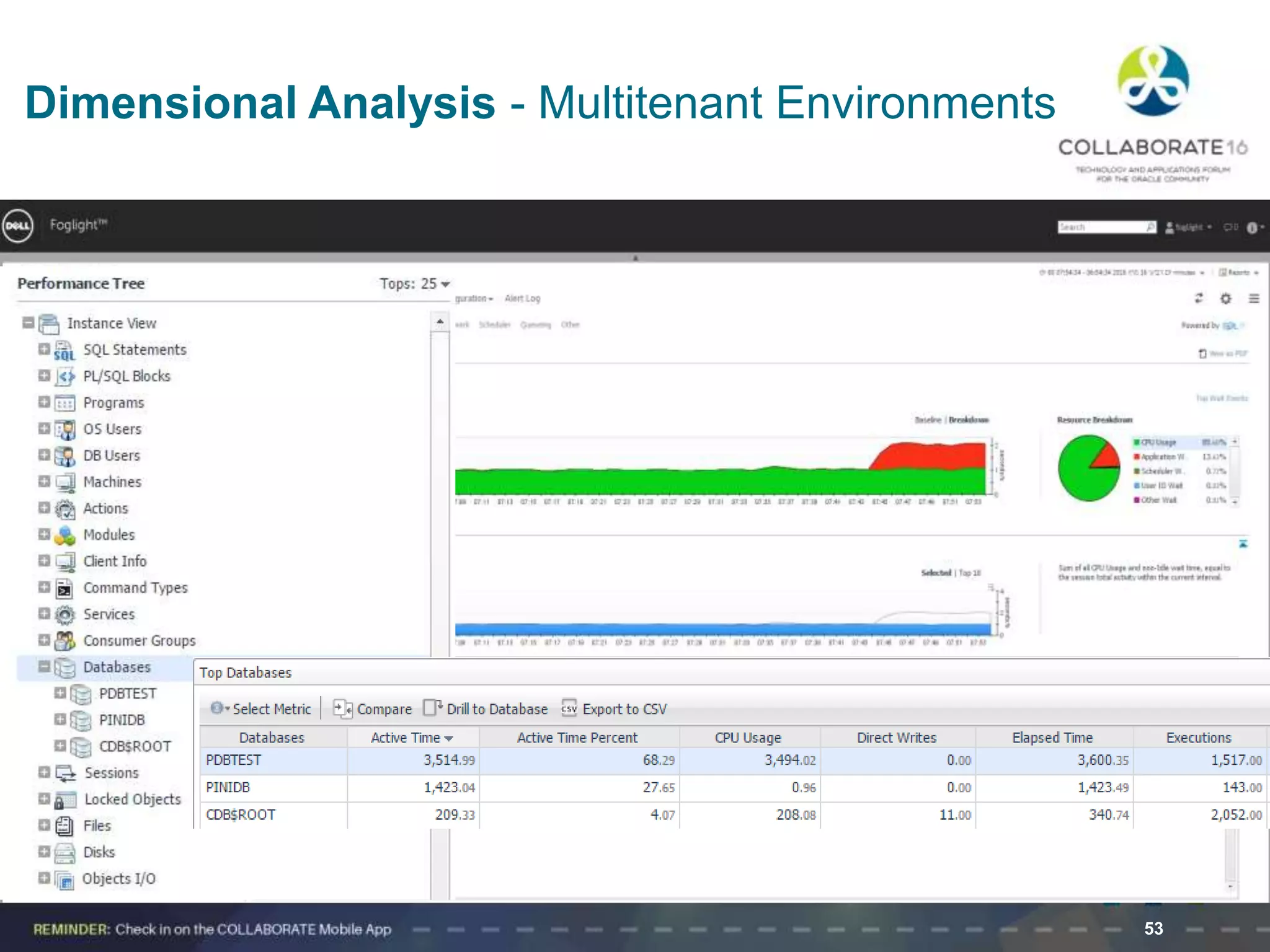Sort by Active Time column header

click(412, 738)
